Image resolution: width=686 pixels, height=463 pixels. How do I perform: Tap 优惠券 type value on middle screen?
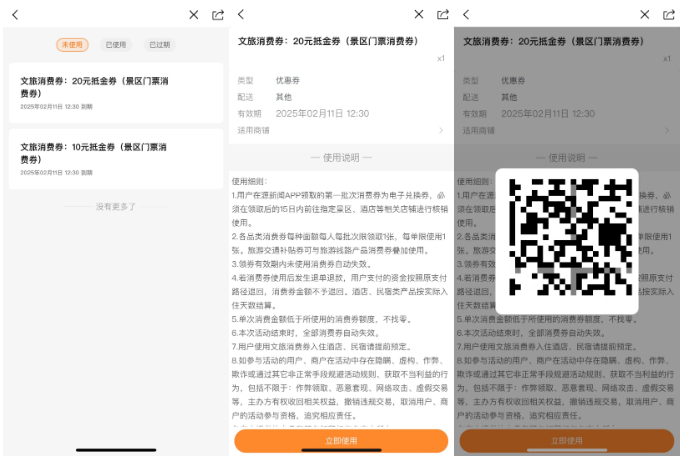click(x=288, y=81)
